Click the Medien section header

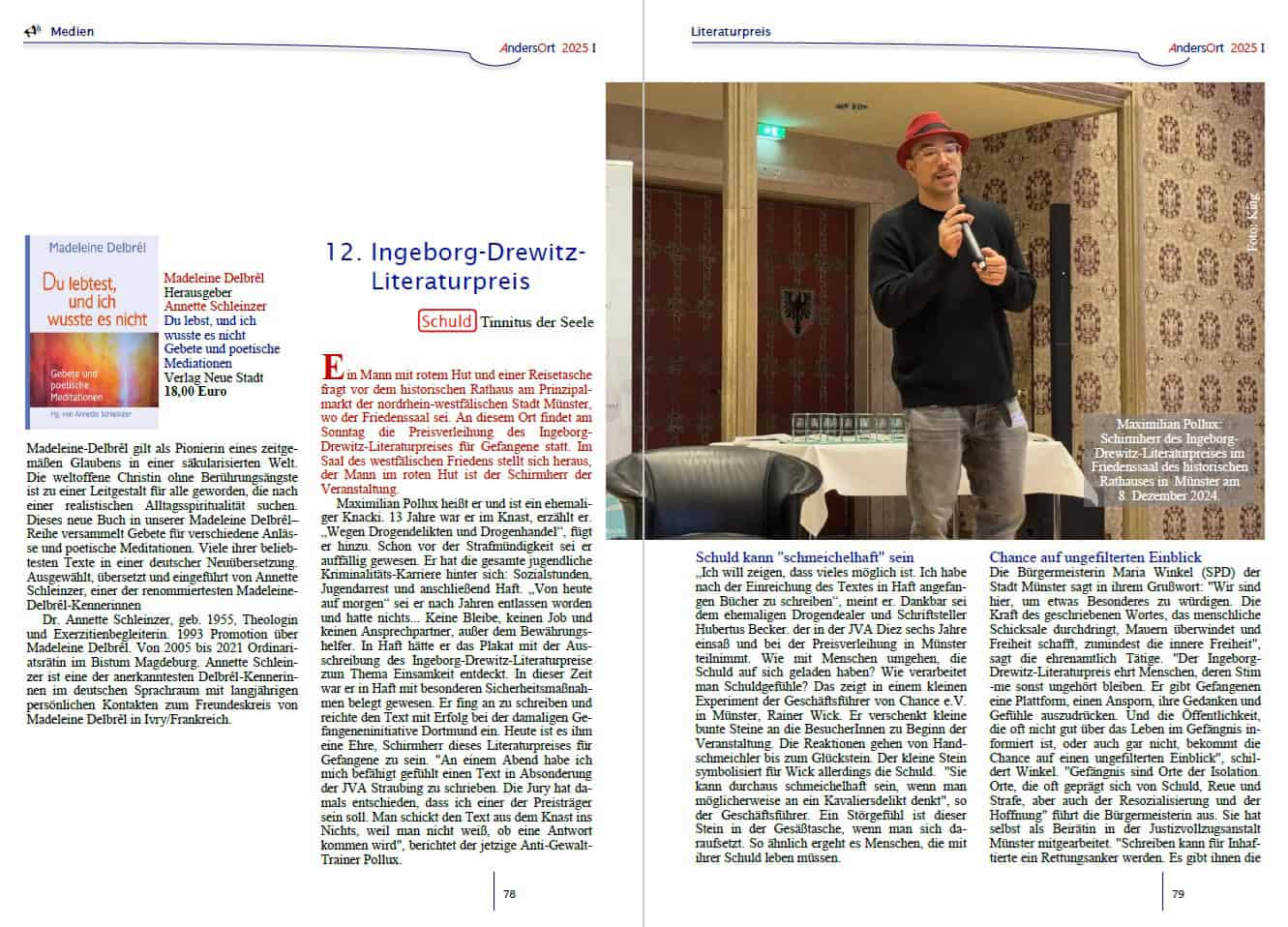(73, 31)
